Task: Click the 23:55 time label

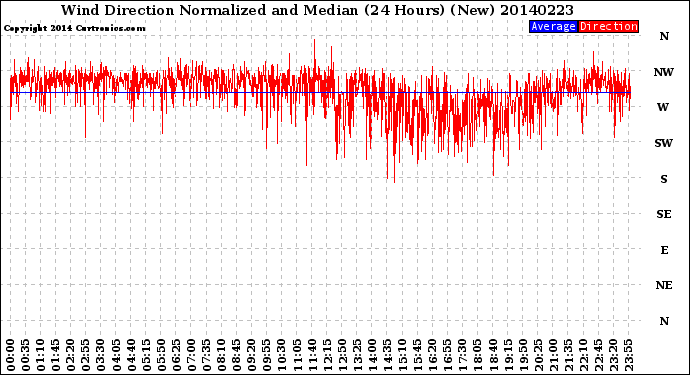Action: click(628, 355)
